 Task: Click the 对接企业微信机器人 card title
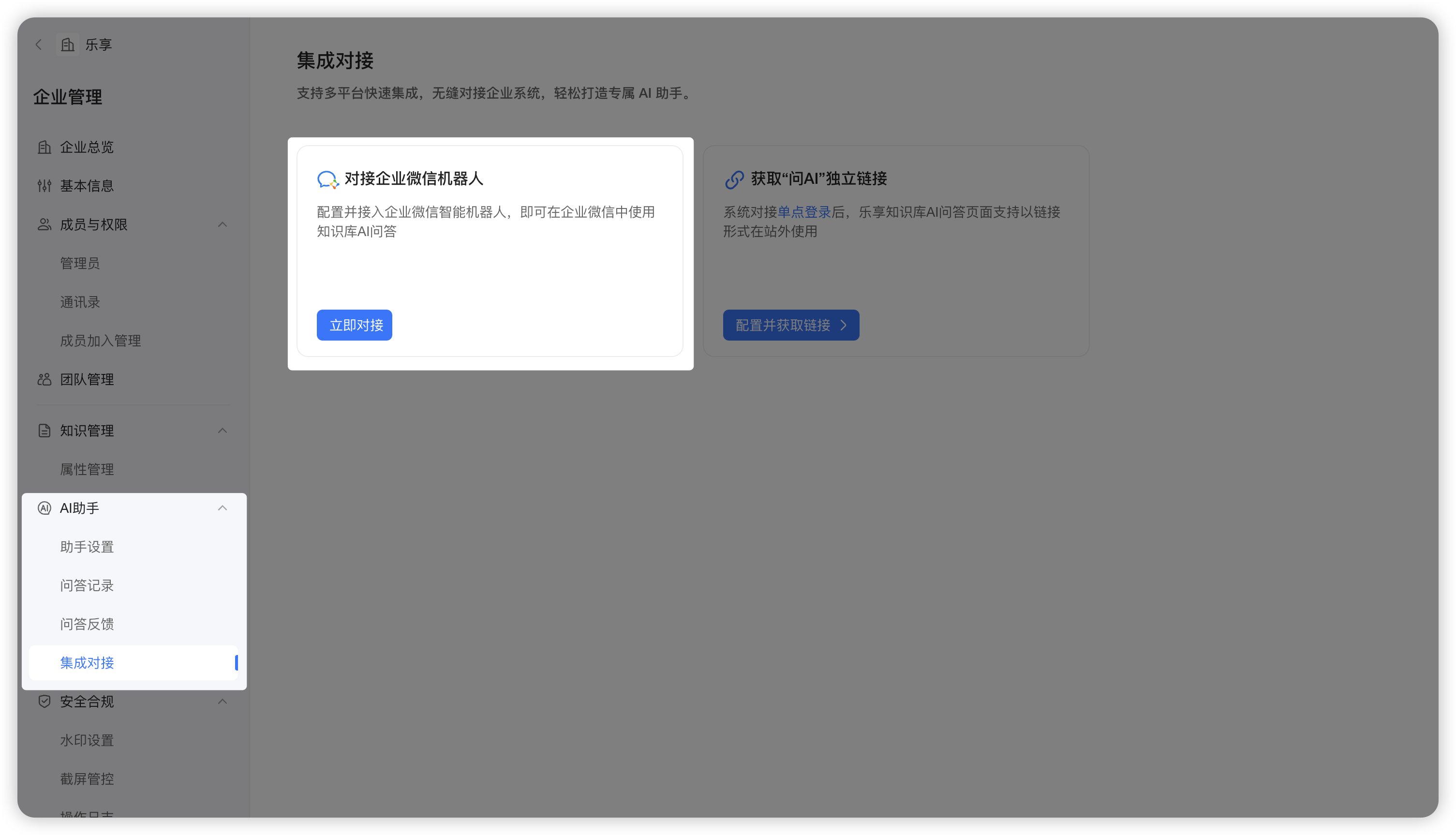pos(414,179)
